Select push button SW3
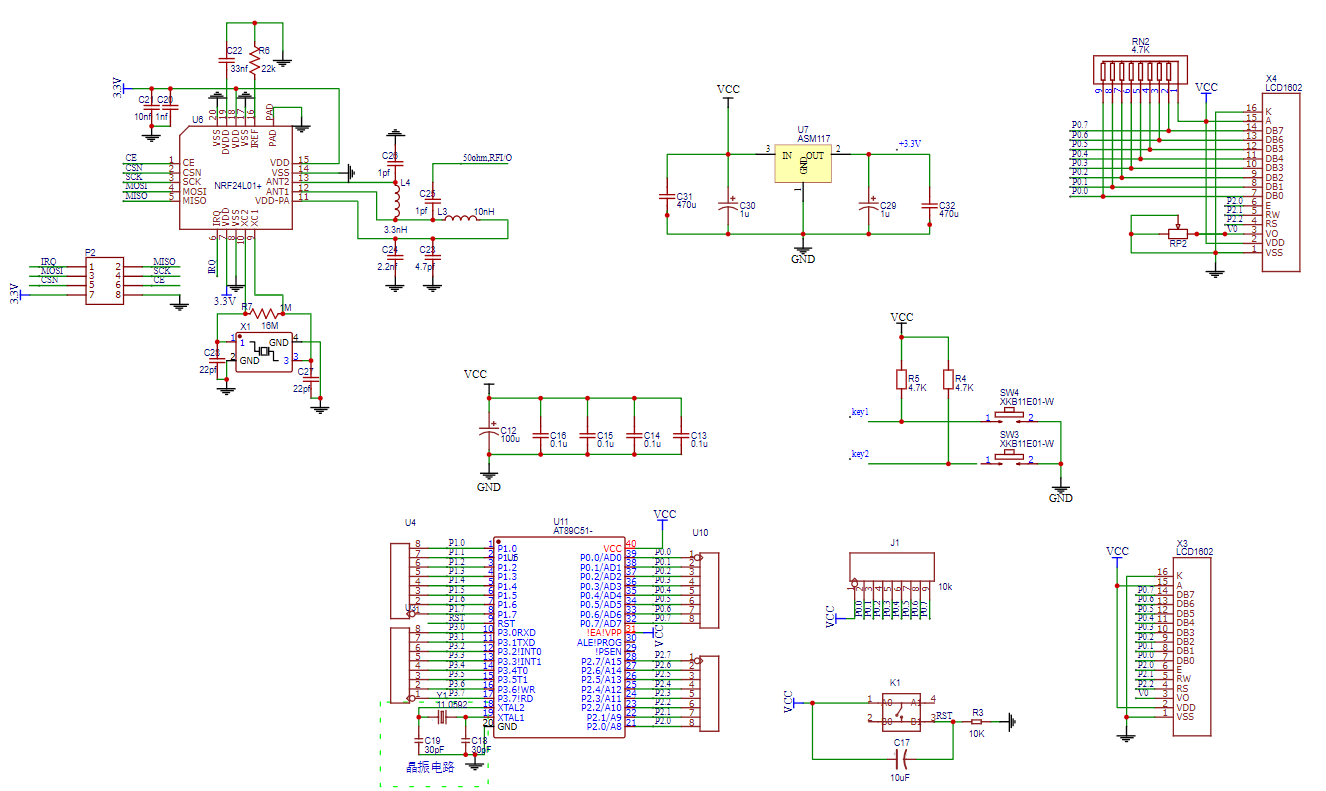Screen dimensions: 1326x791 point(1011,458)
